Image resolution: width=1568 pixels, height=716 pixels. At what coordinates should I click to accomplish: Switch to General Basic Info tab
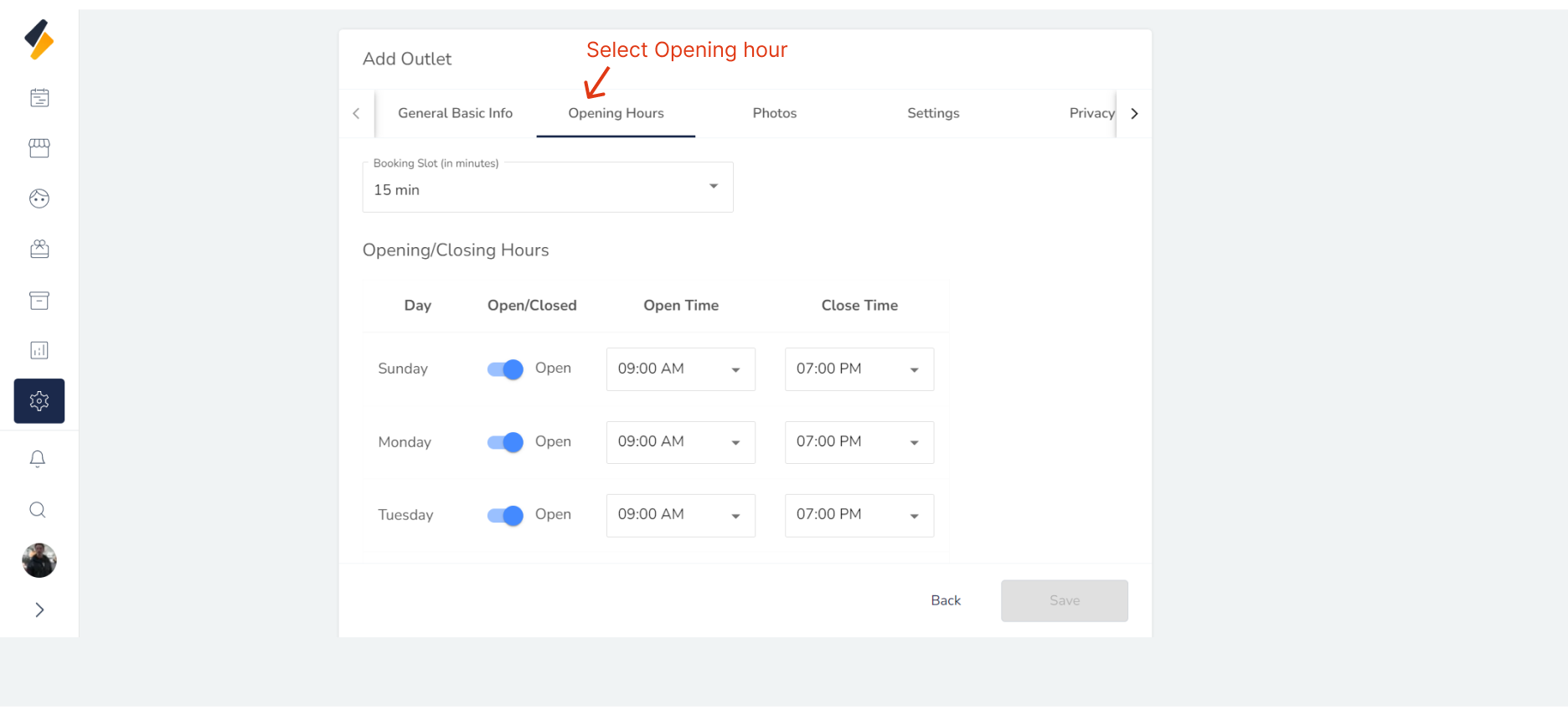[x=455, y=113]
